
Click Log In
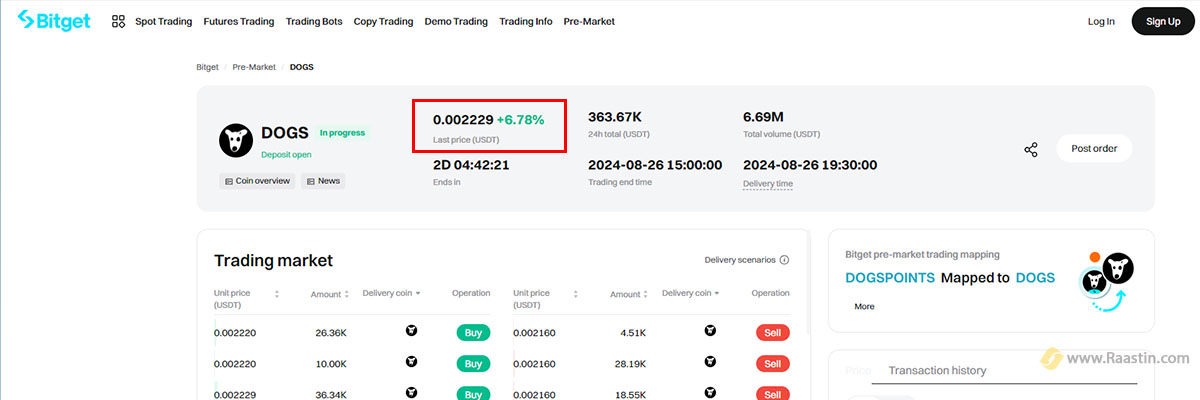pos(1101,21)
